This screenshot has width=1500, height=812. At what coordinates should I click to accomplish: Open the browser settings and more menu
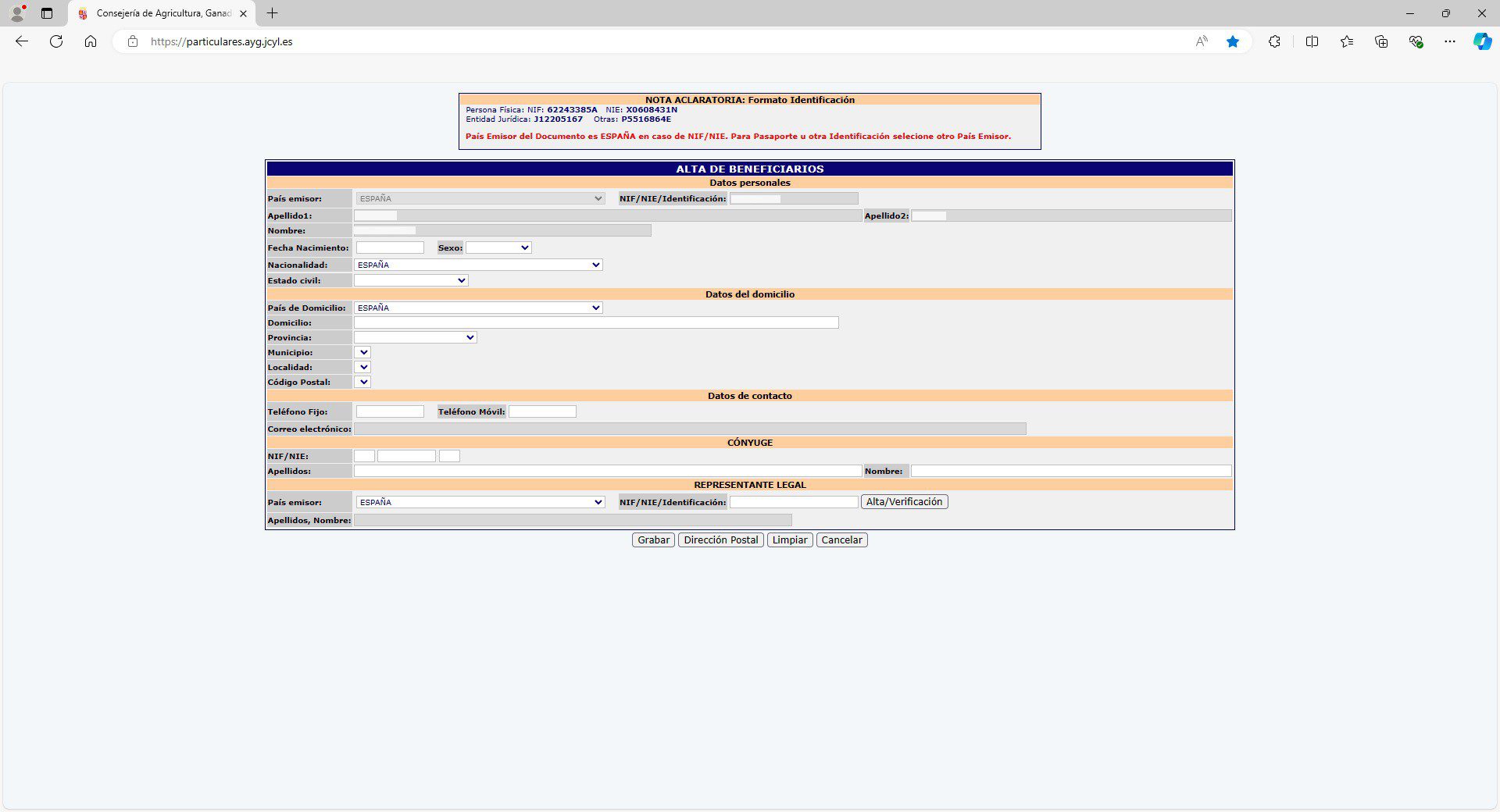pos(1450,41)
